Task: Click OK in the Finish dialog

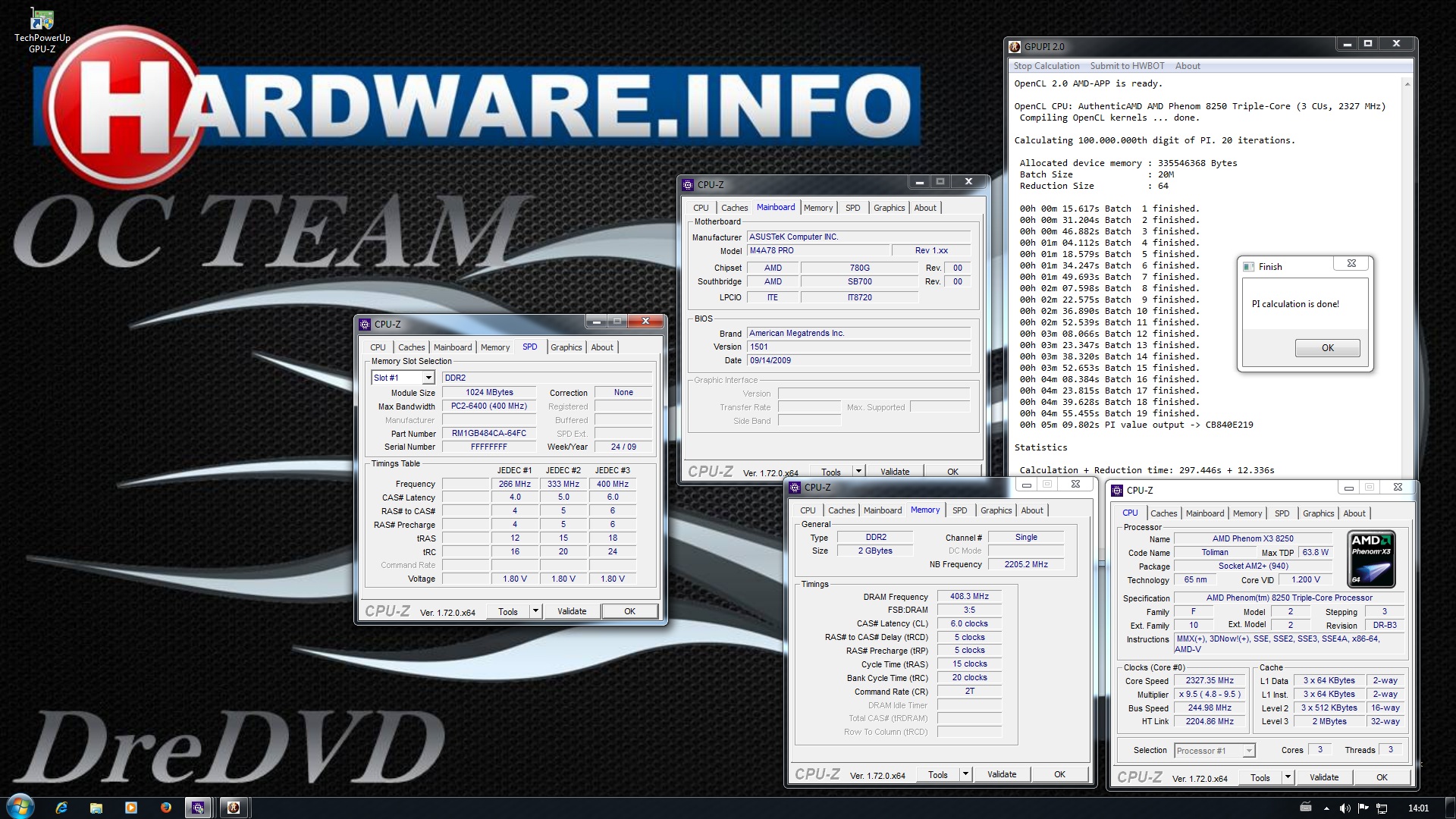Action: click(1327, 348)
